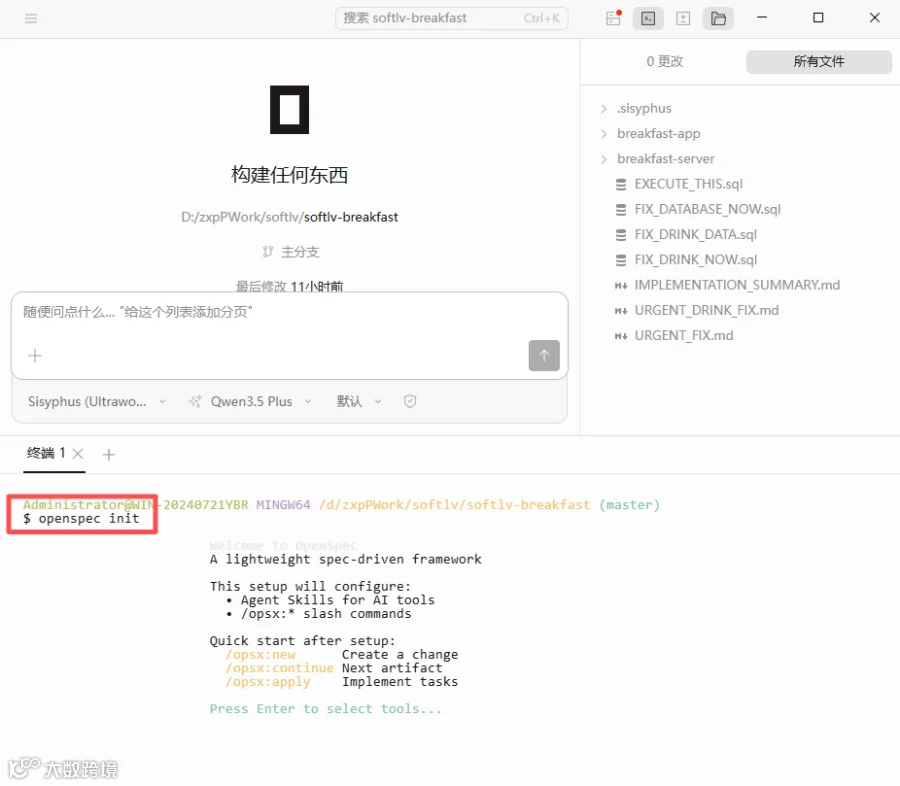Click the black square app logo
900x786 pixels.
point(289,110)
